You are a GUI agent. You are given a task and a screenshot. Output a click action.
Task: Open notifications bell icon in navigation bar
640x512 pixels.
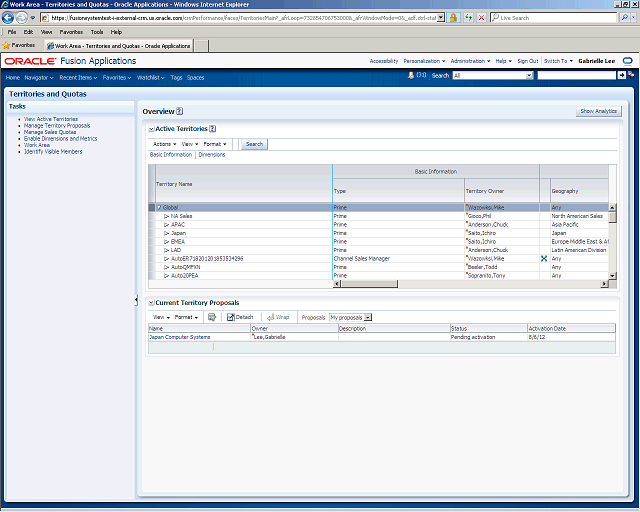coord(411,75)
